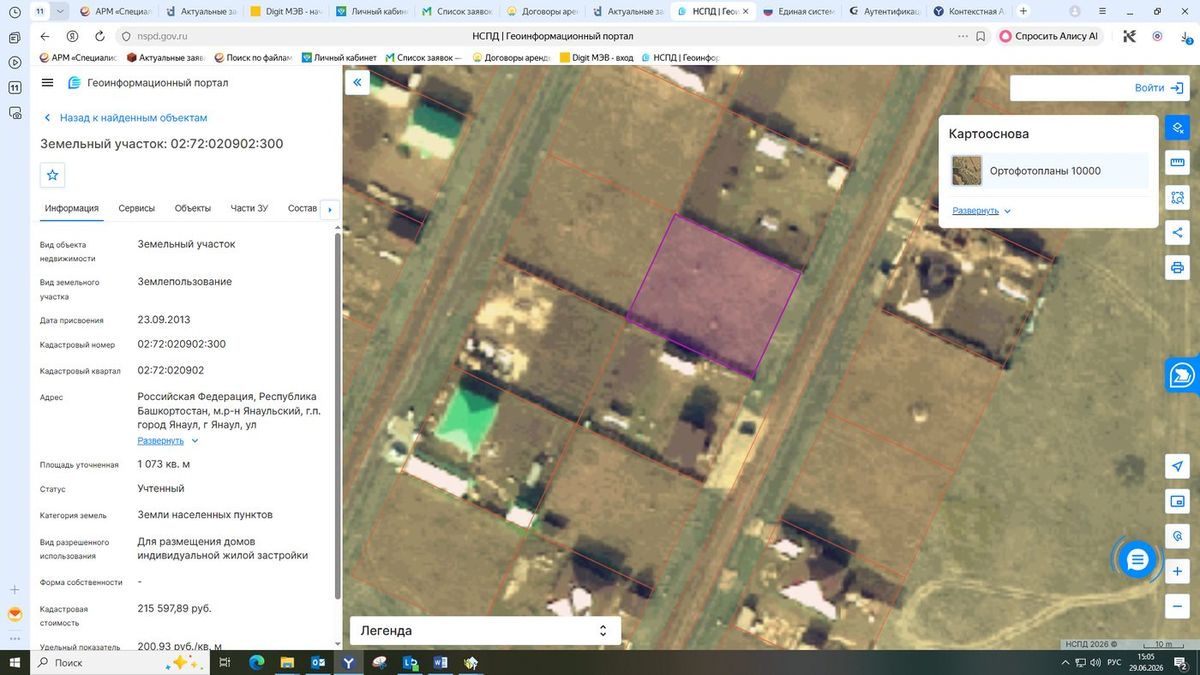Locate my position with the navigation arrow icon
This screenshot has height=675, width=1200.
pyautogui.click(x=1177, y=466)
